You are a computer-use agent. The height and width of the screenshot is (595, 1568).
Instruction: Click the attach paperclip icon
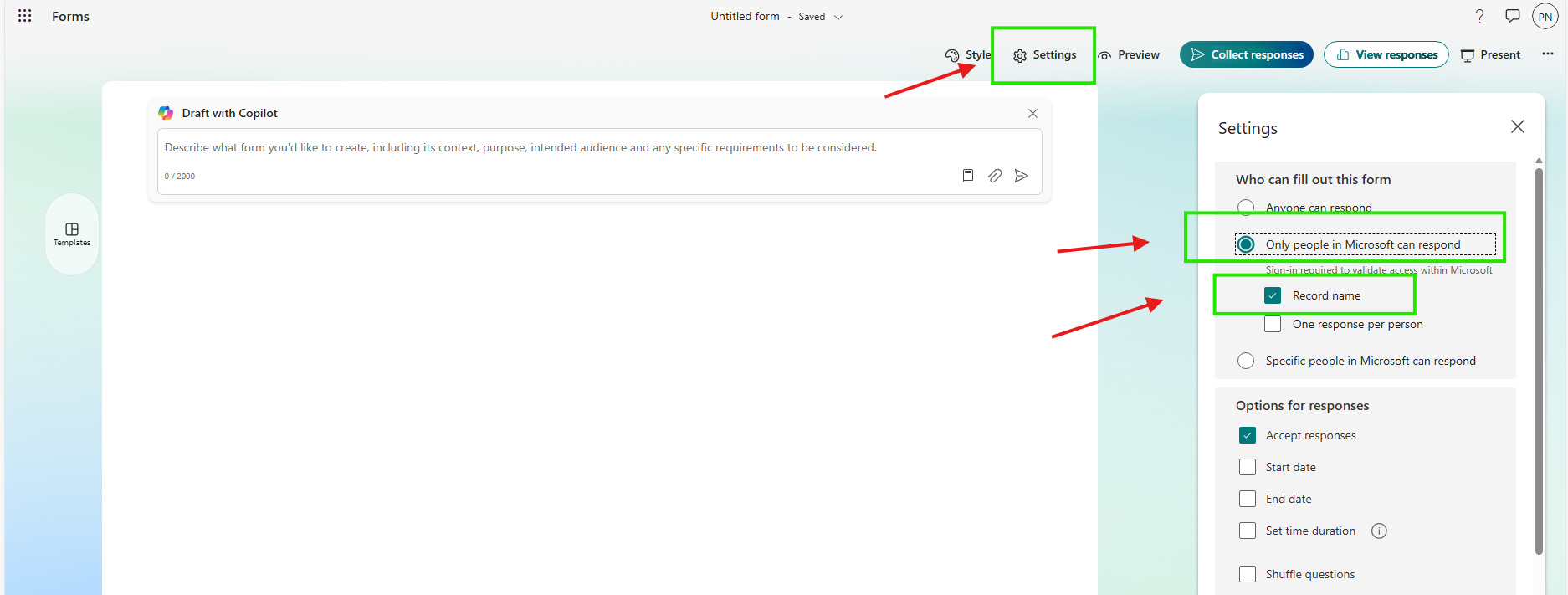tap(995, 176)
